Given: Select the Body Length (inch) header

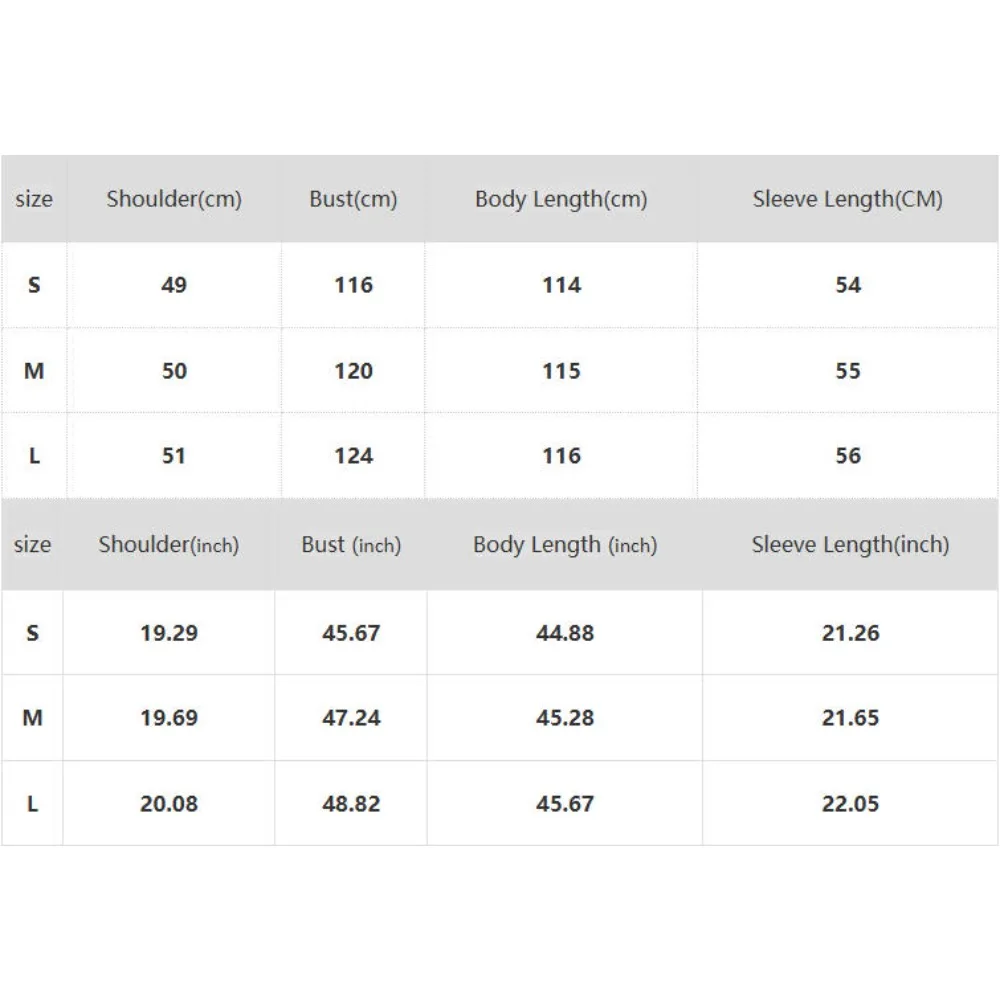Looking at the screenshot, I should 565,545.
